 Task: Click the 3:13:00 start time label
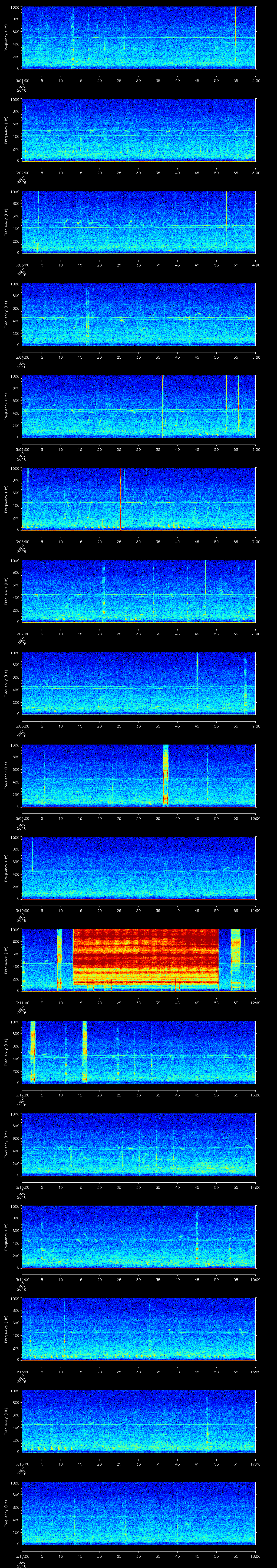pos(22,1187)
